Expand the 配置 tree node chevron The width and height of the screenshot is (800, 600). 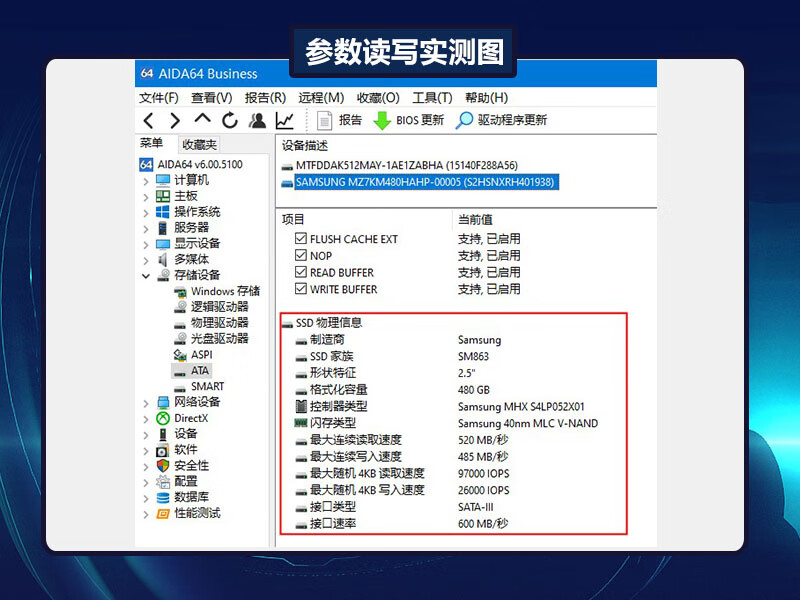coord(146,482)
